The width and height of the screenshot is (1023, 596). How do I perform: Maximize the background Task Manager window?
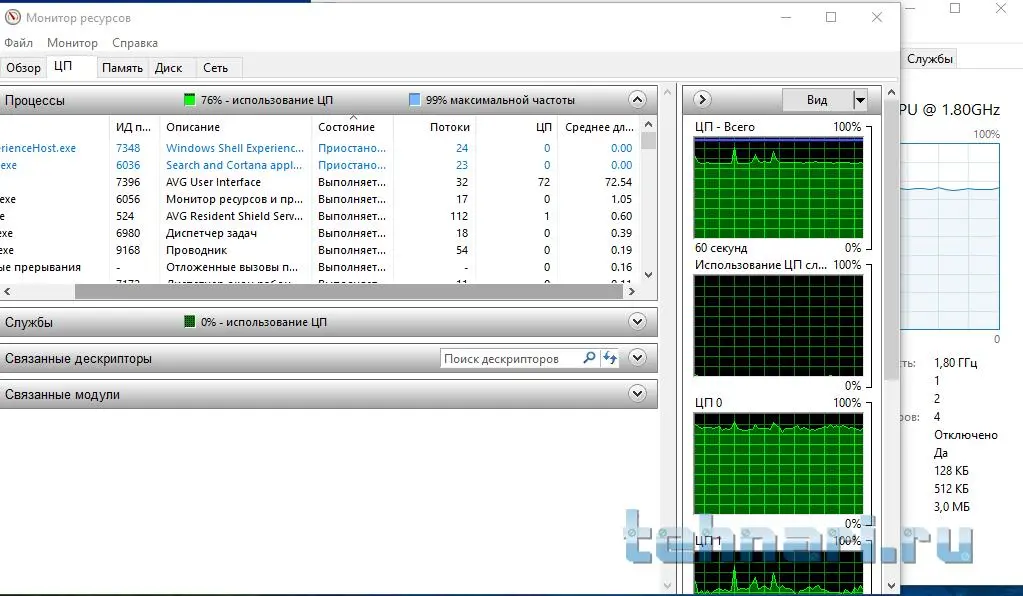click(x=955, y=8)
